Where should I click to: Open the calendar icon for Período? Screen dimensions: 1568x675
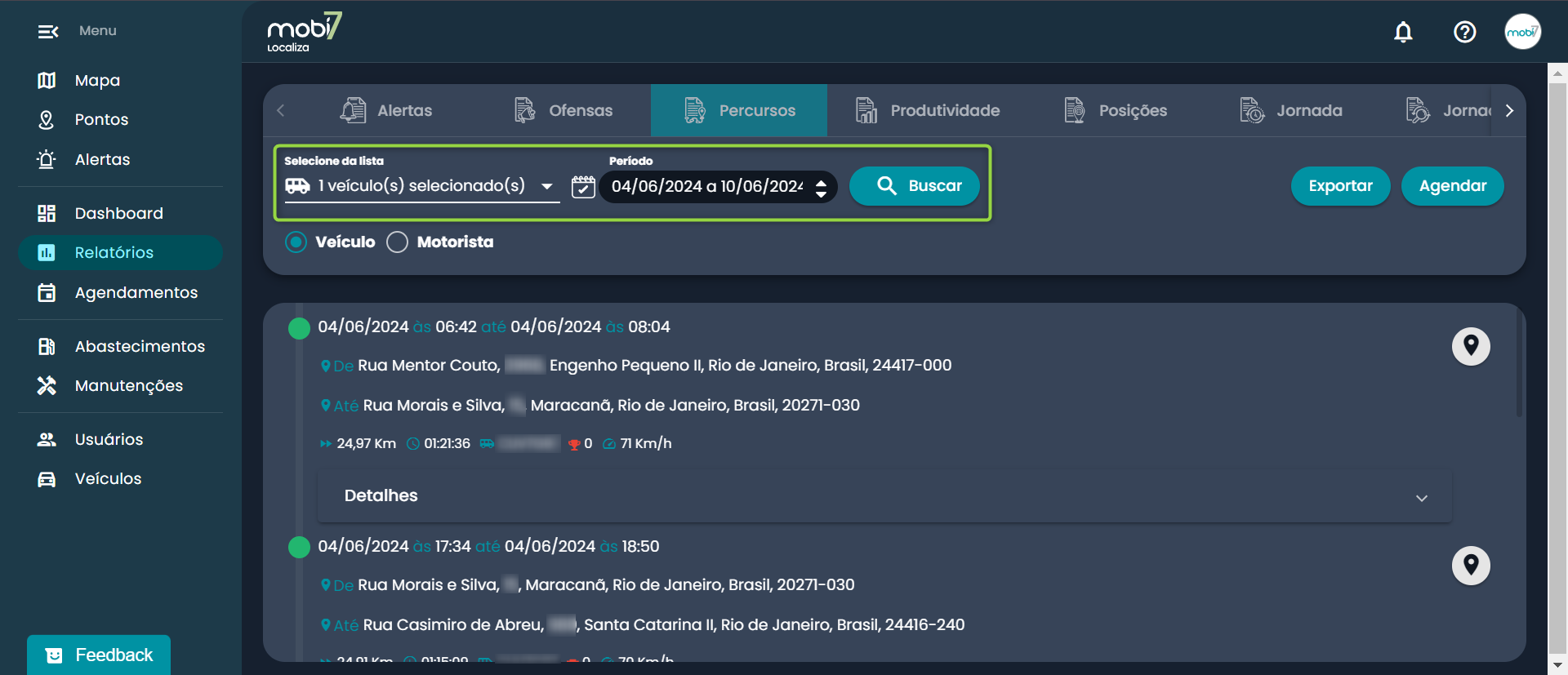point(583,187)
